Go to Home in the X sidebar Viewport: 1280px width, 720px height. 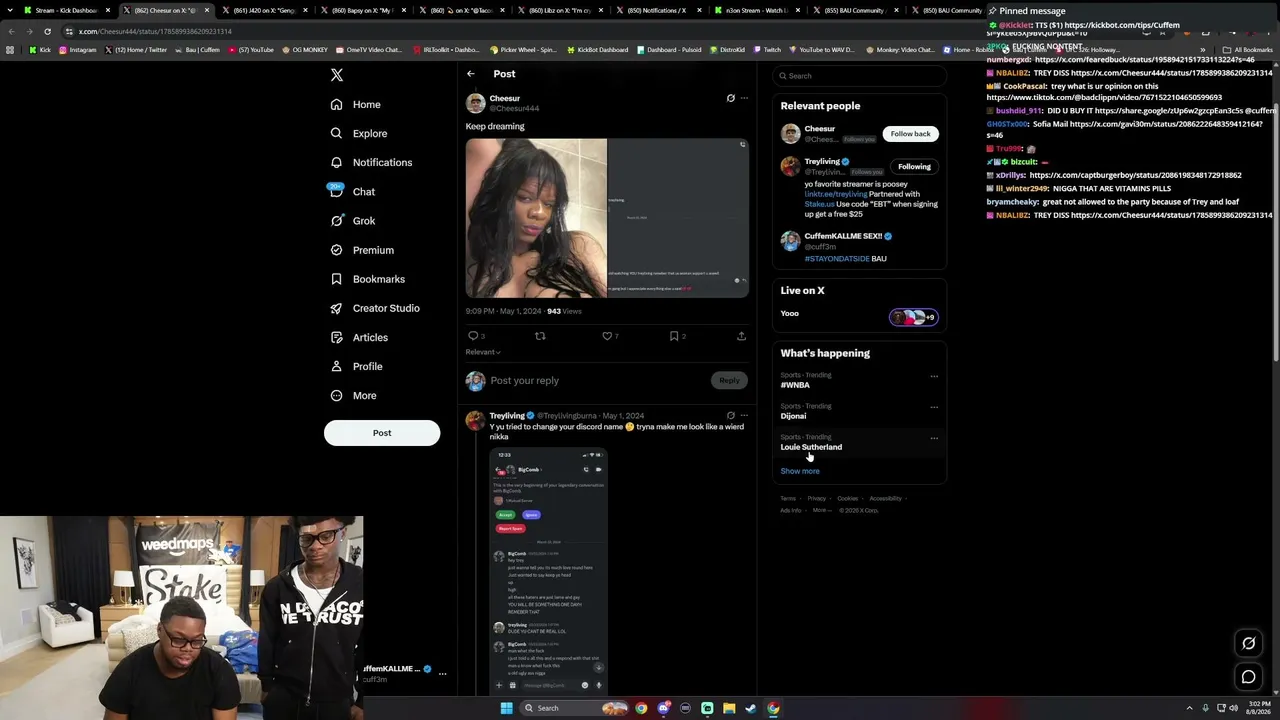tap(355, 104)
